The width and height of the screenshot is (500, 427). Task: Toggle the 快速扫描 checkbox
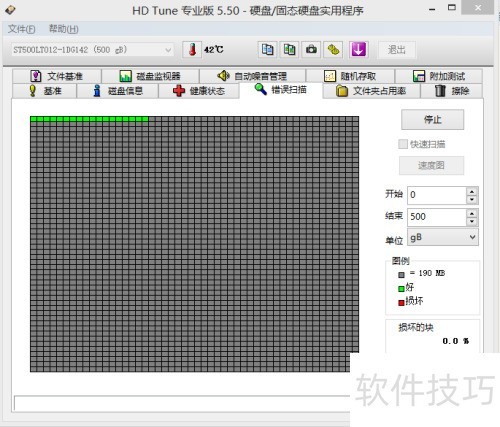403,144
